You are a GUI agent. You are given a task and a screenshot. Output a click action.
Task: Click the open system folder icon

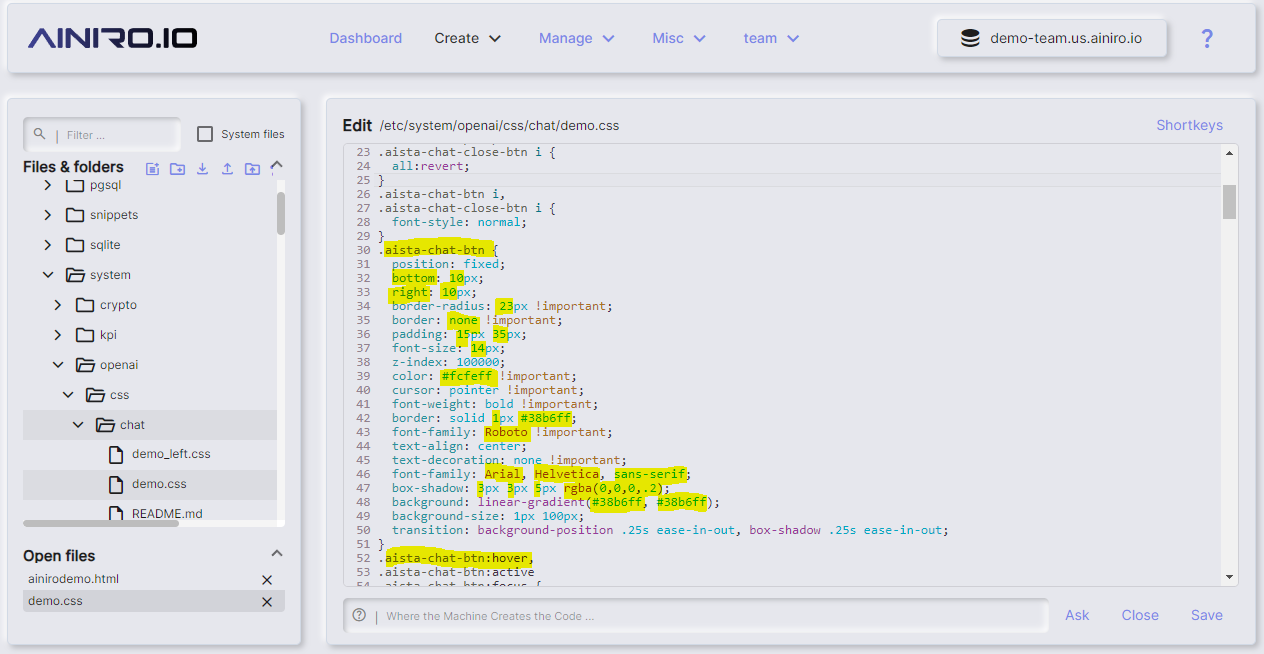point(75,275)
